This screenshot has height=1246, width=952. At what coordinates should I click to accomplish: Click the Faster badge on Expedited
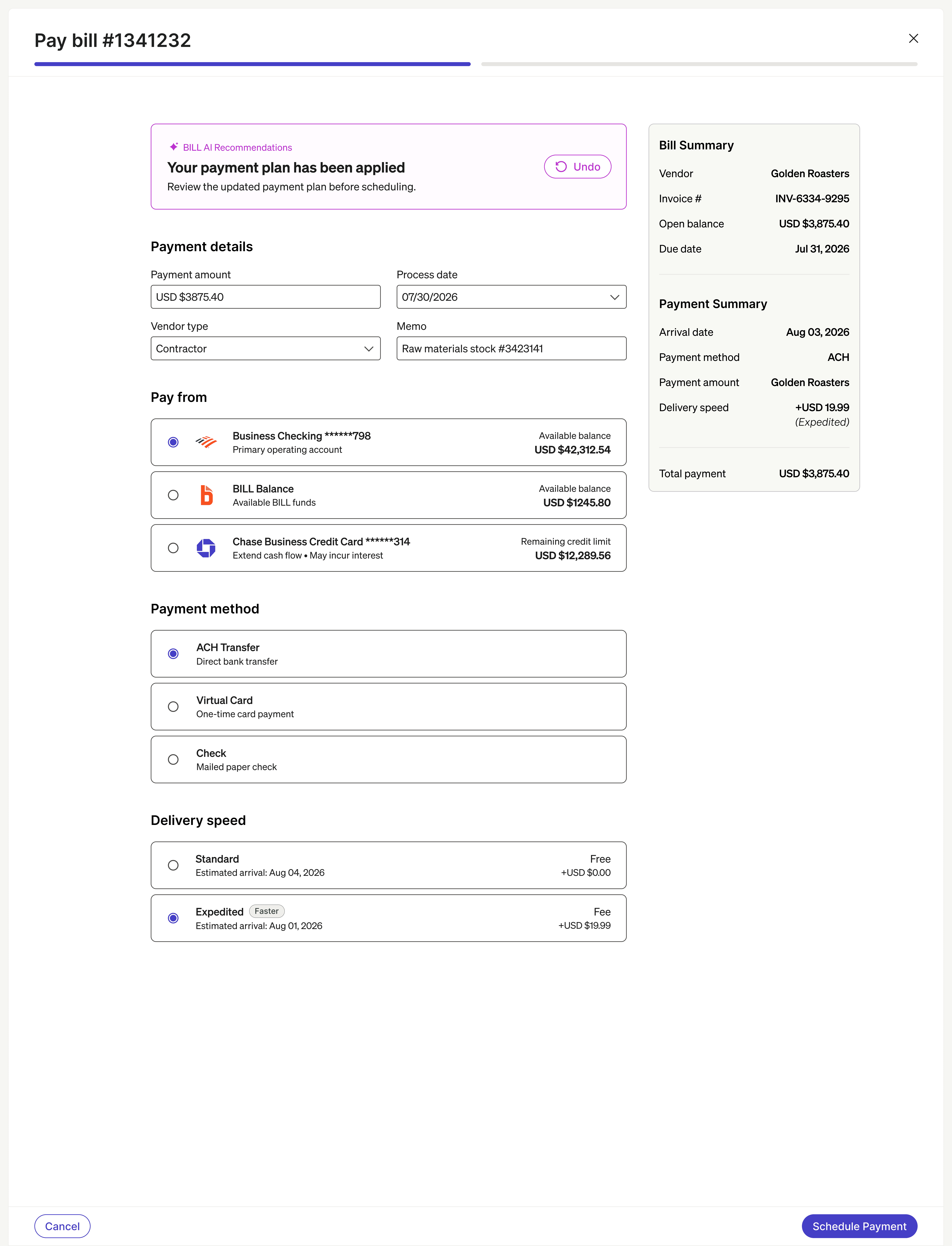coord(266,911)
